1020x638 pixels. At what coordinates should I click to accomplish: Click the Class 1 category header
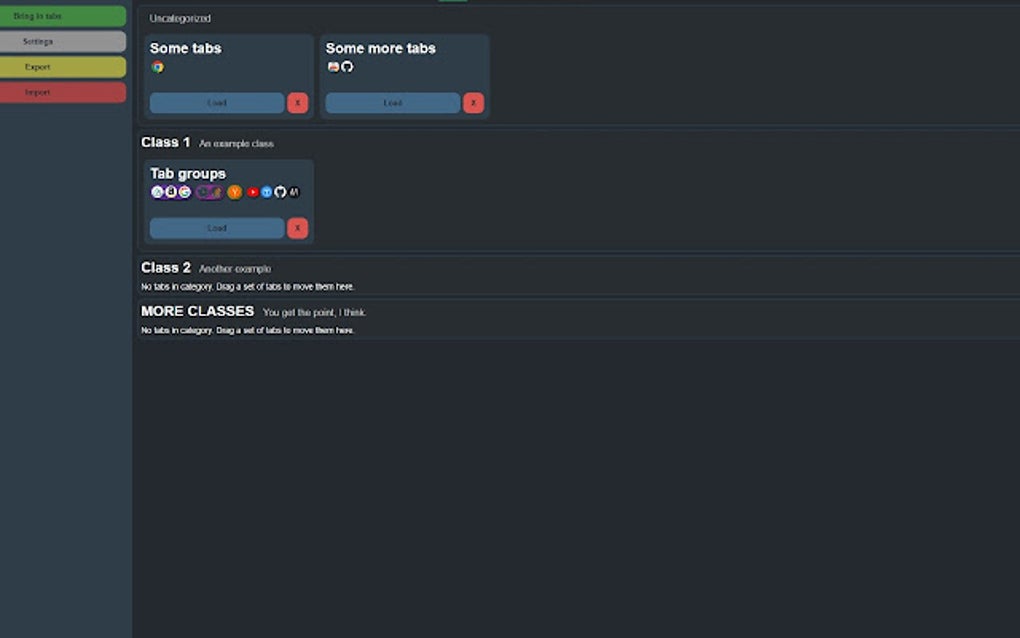pos(165,142)
